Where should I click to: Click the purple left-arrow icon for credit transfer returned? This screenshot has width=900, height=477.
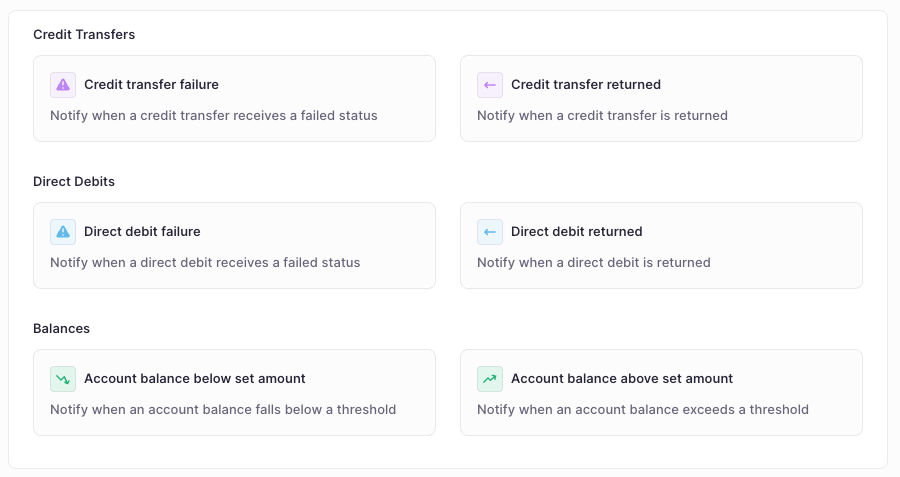tap(490, 85)
